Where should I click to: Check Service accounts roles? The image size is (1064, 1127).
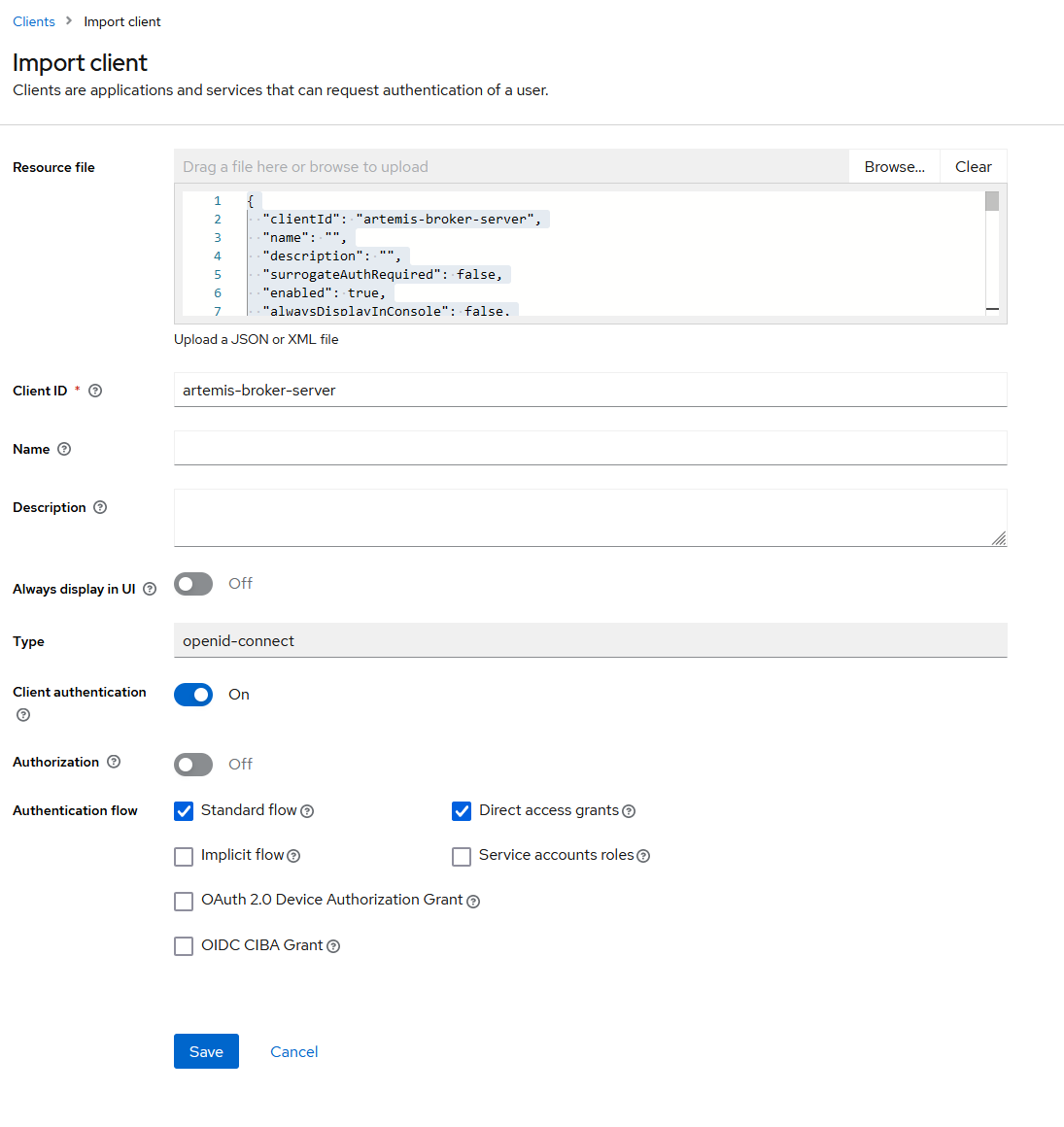(462, 856)
